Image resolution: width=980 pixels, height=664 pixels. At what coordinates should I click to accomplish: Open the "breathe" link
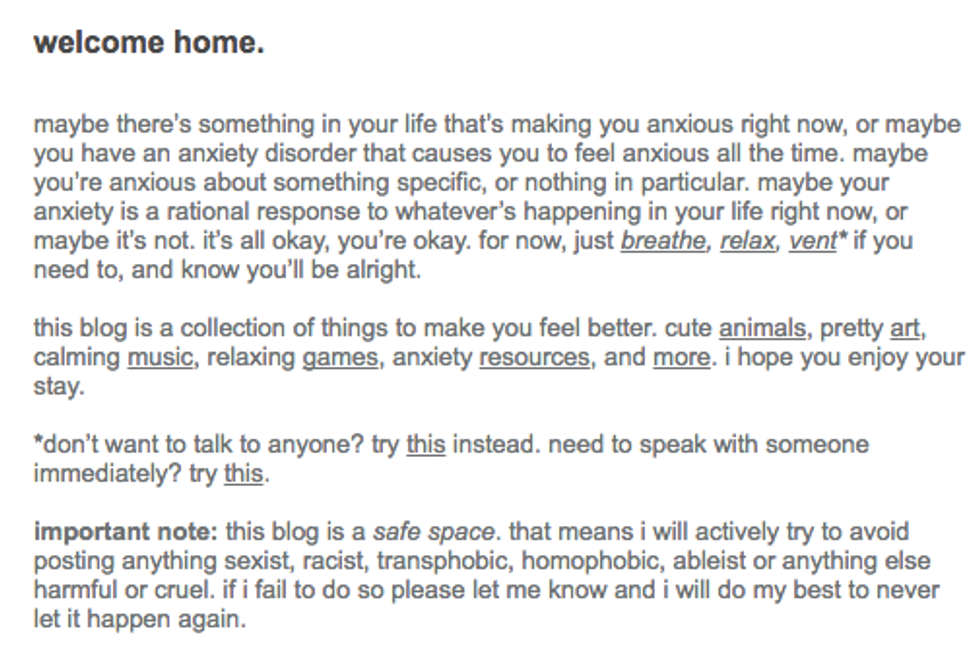point(662,241)
